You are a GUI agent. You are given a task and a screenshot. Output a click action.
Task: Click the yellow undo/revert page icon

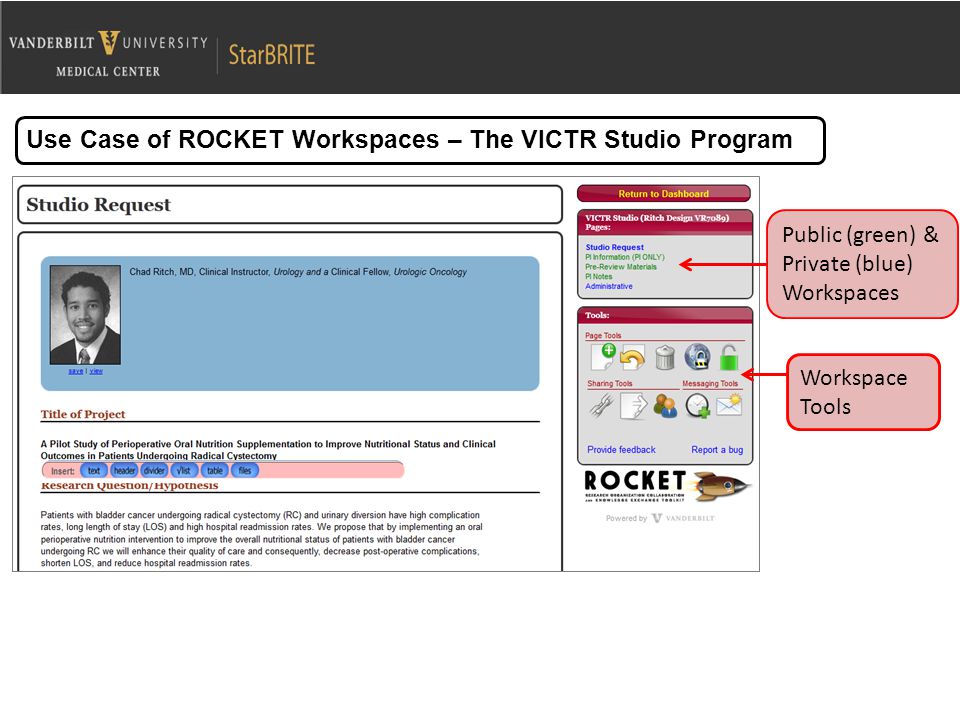pyautogui.click(x=632, y=358)
